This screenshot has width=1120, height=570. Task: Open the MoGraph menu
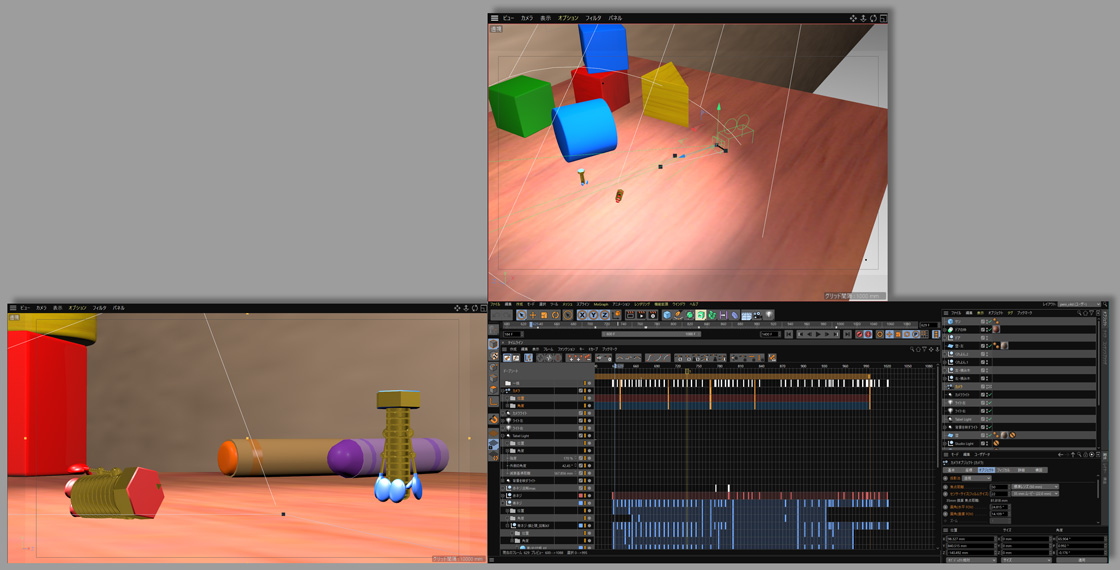point(600,304)
